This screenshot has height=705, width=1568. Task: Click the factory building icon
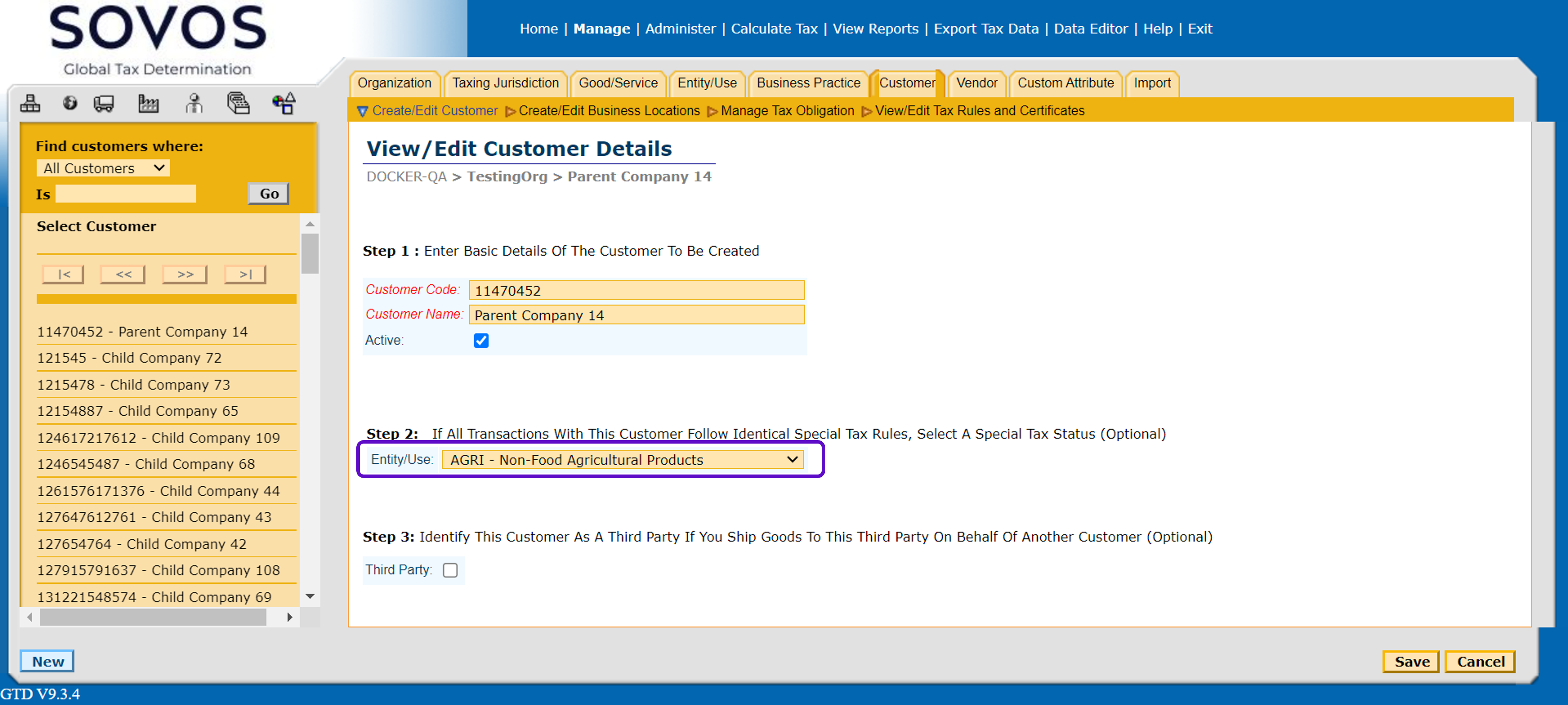(148, 103)
